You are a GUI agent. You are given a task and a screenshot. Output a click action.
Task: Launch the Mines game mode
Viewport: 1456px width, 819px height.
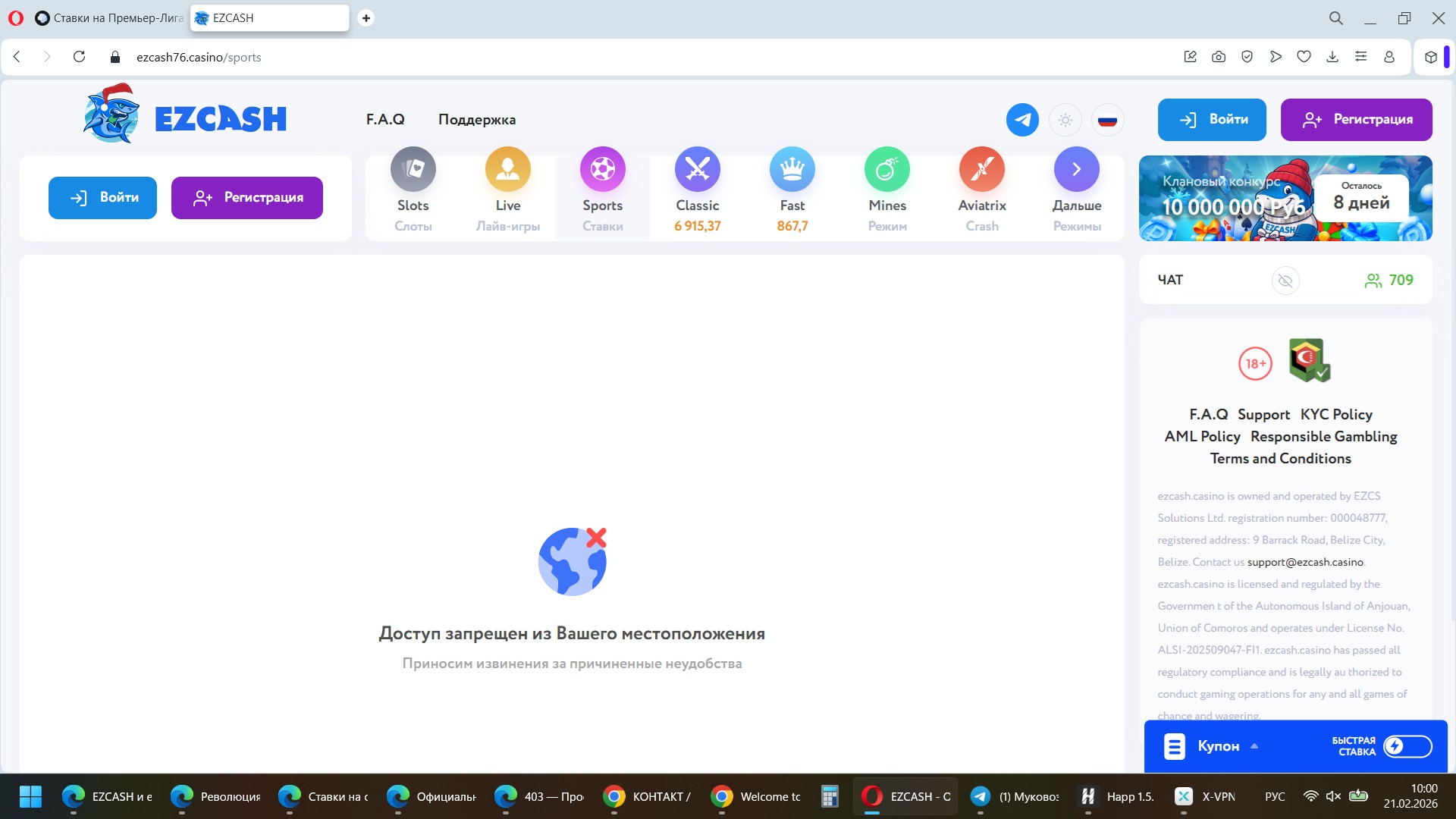886,170
